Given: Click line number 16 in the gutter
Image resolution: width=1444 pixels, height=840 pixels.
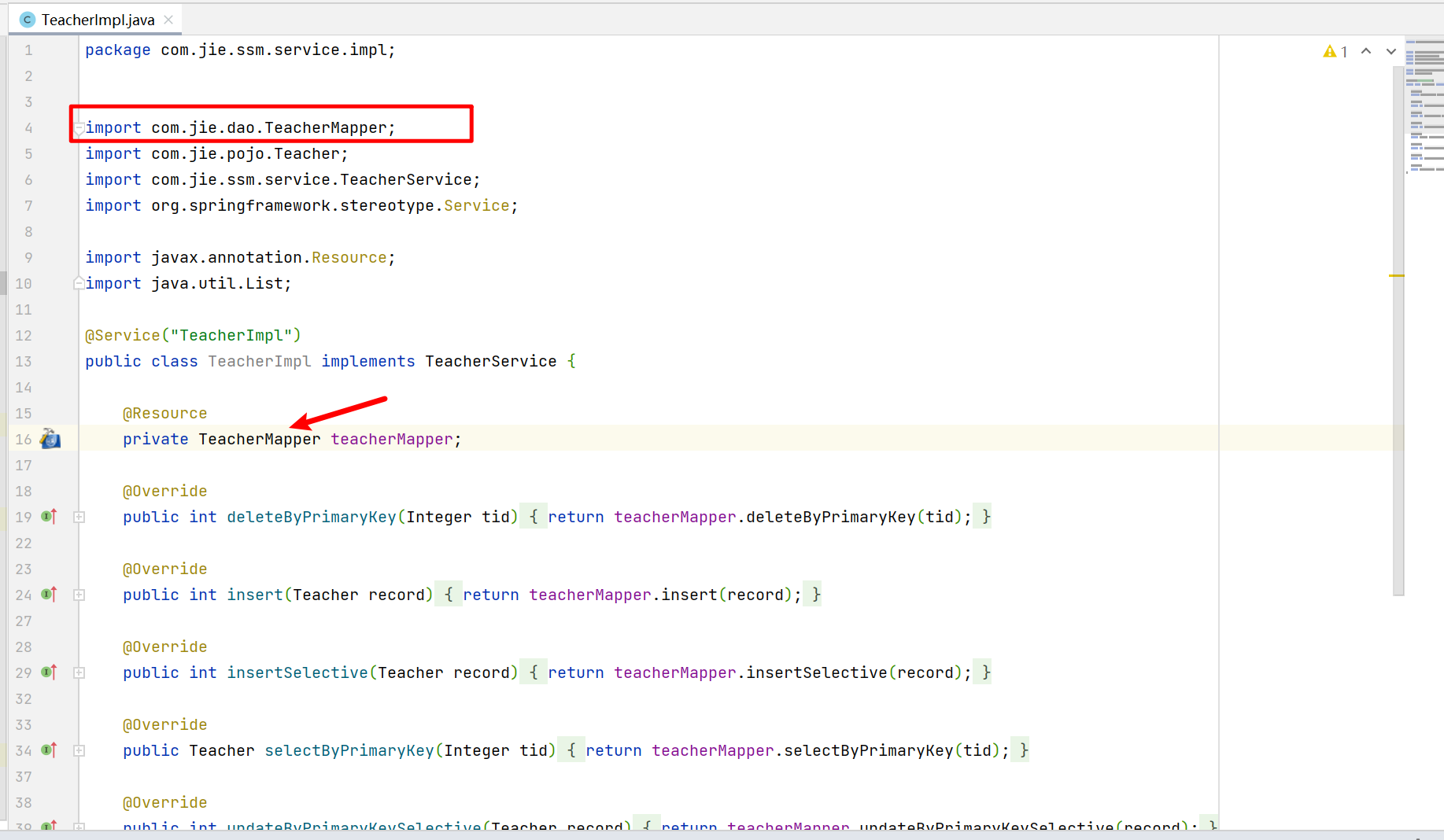Looking at the screenshot, I should tap(24, 439).
